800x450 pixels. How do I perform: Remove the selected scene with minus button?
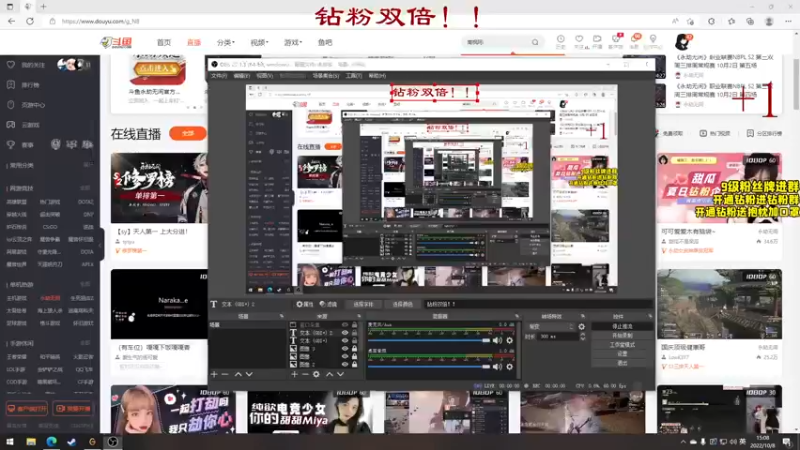pyautogui.click(x=225, y=374)
